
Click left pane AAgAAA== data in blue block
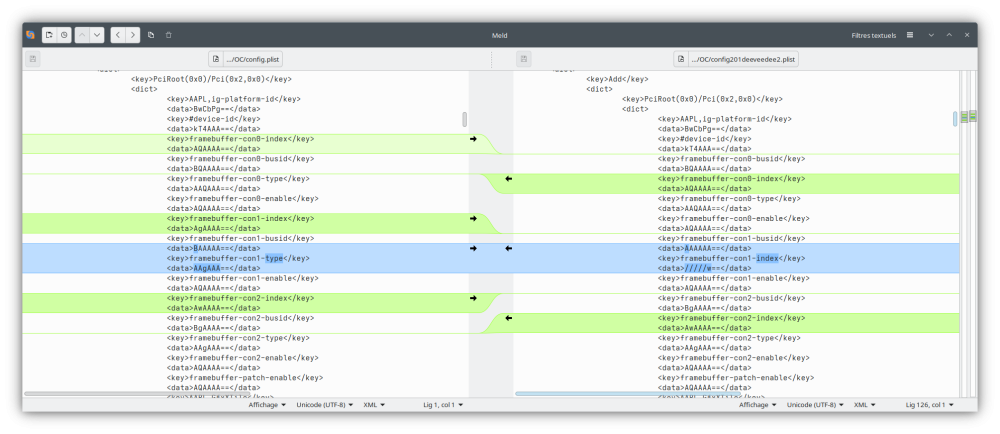pos(213,268)
